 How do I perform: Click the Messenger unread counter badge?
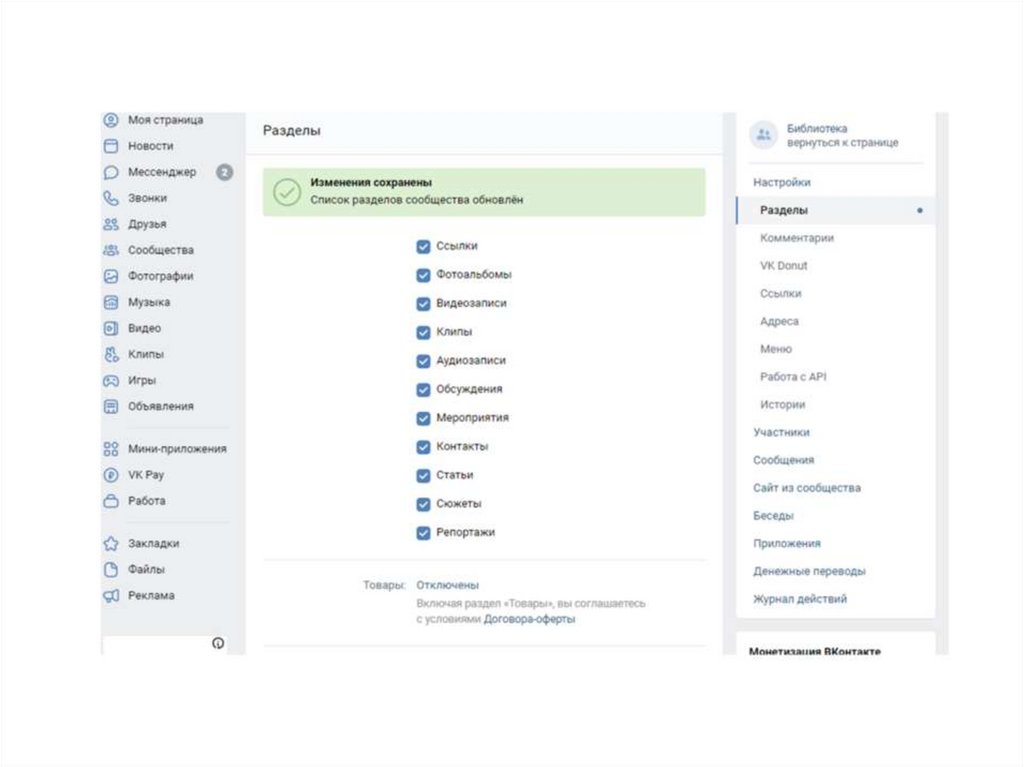pos(225,172)
